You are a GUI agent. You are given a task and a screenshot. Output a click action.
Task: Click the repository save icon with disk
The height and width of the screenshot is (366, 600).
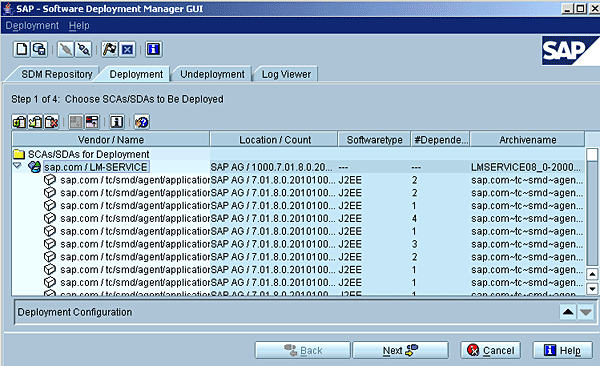pyautogui.click(x=39, y=49)
